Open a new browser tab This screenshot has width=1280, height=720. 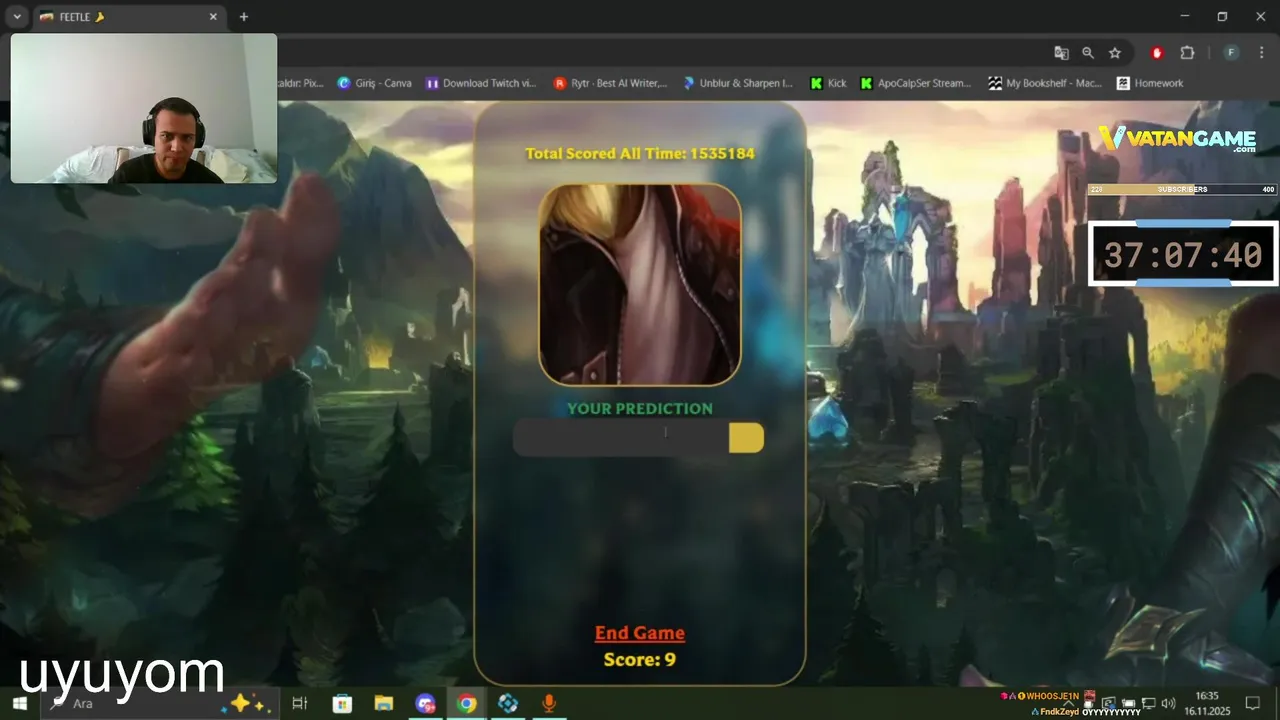pyautogui.click(x=244, y=17)
